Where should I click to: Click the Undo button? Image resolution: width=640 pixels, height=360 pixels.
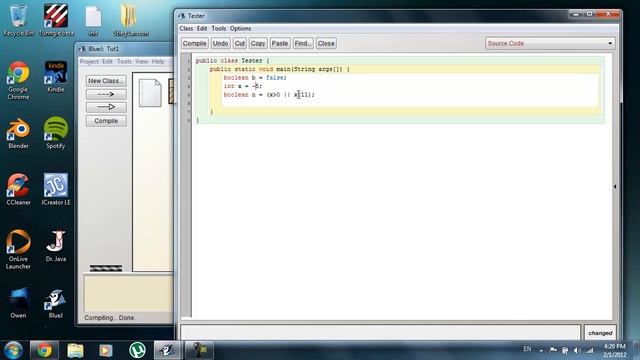point(220,43)
